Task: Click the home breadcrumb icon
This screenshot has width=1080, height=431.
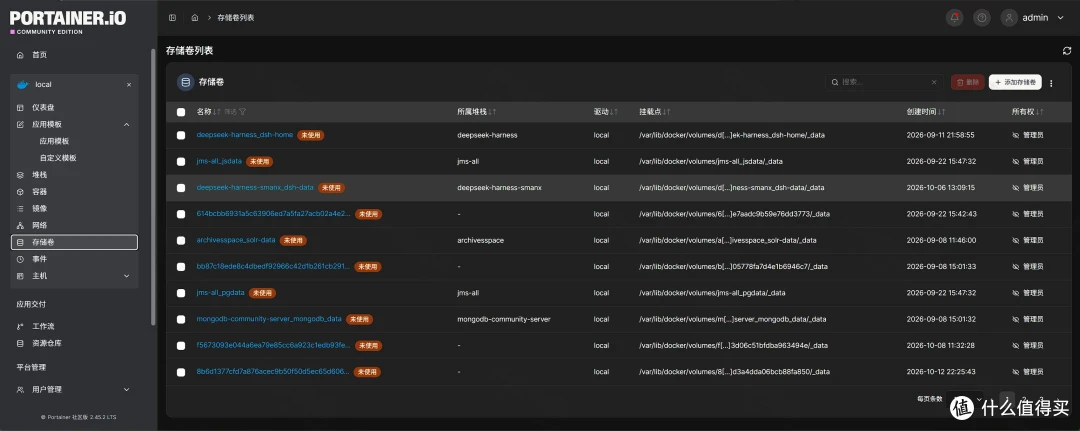Action: coord(196,18)
